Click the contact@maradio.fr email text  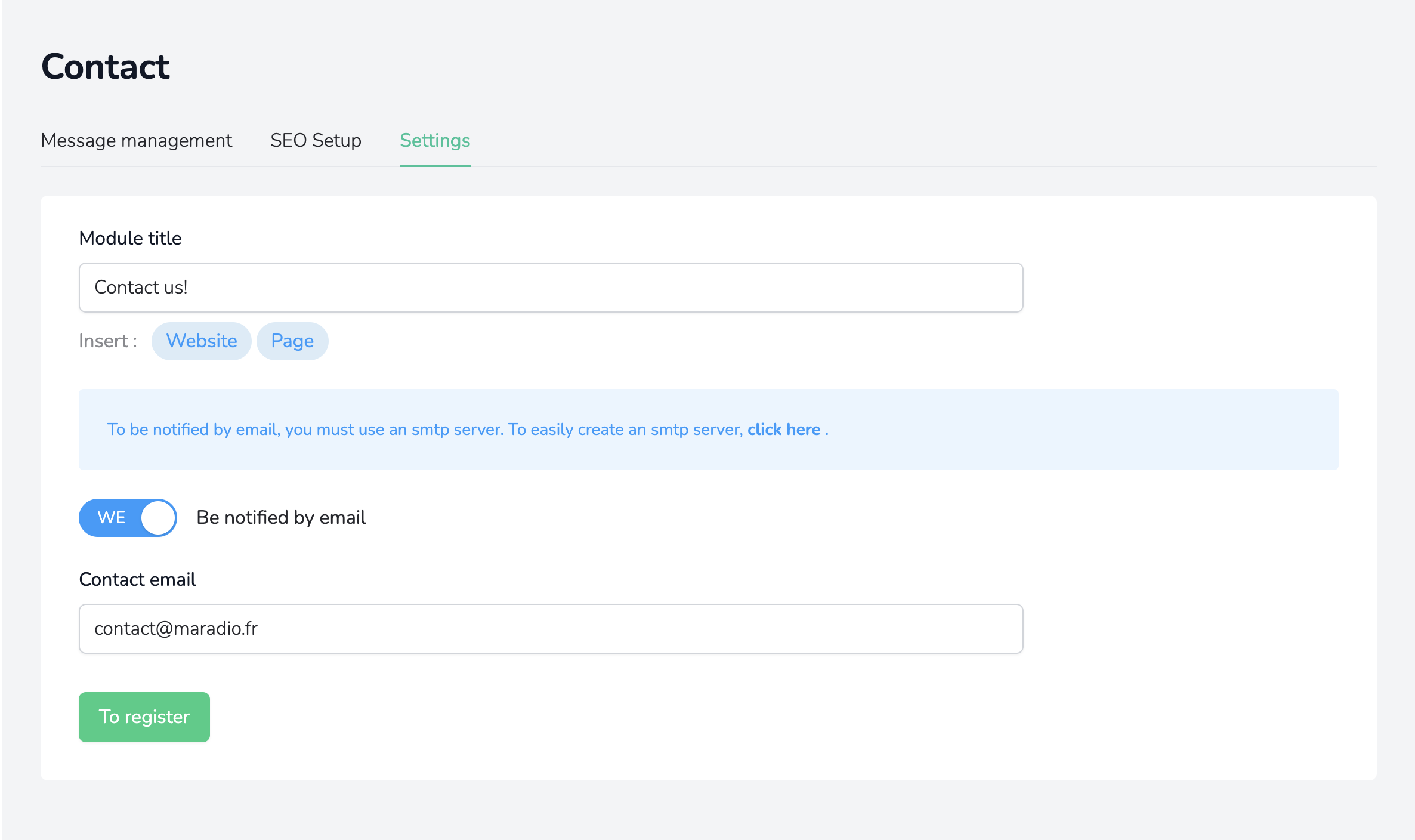click(176, 629)
